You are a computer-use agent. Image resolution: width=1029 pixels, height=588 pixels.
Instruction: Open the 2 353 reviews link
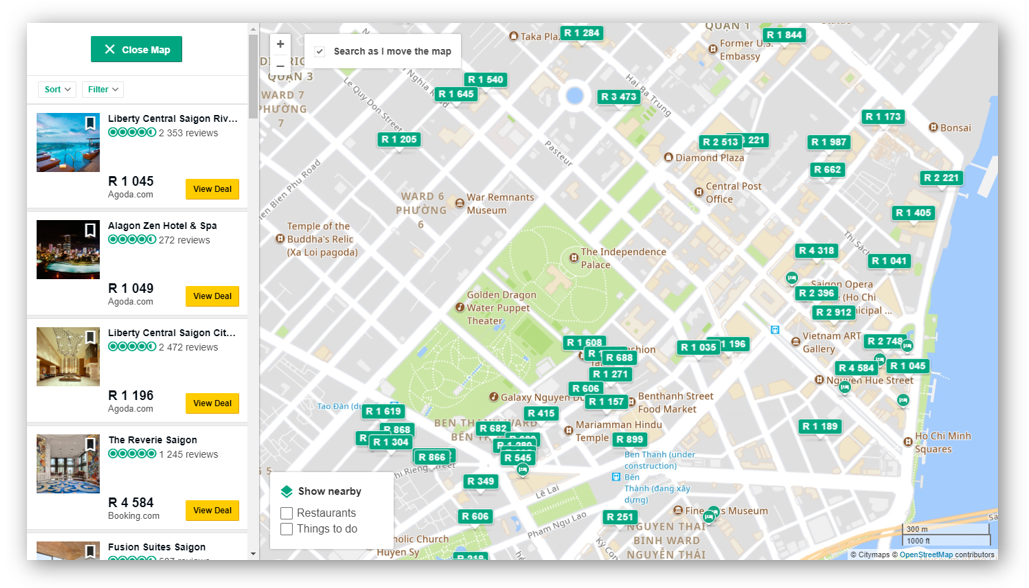pos(188,133)
